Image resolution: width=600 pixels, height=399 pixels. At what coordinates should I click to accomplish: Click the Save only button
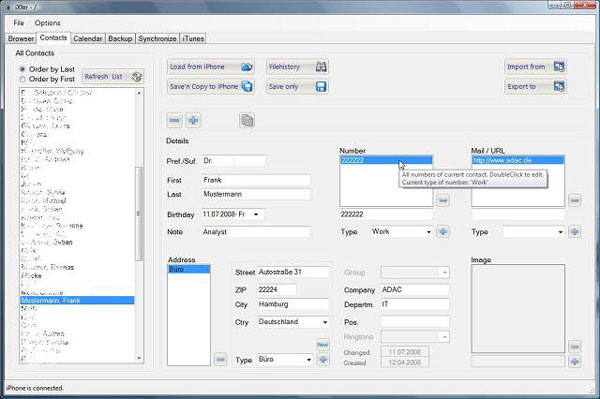click(x=297, y=87)
